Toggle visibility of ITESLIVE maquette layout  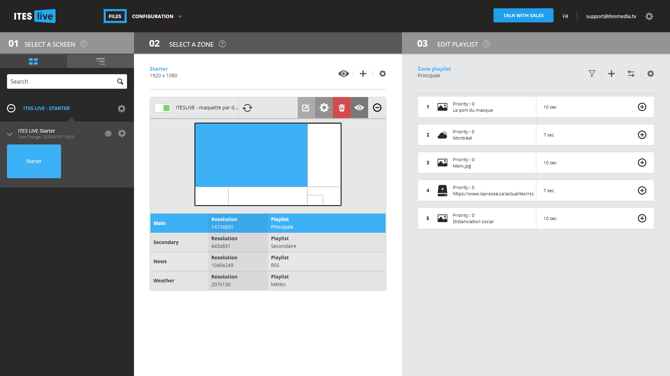tap(359, 108)
